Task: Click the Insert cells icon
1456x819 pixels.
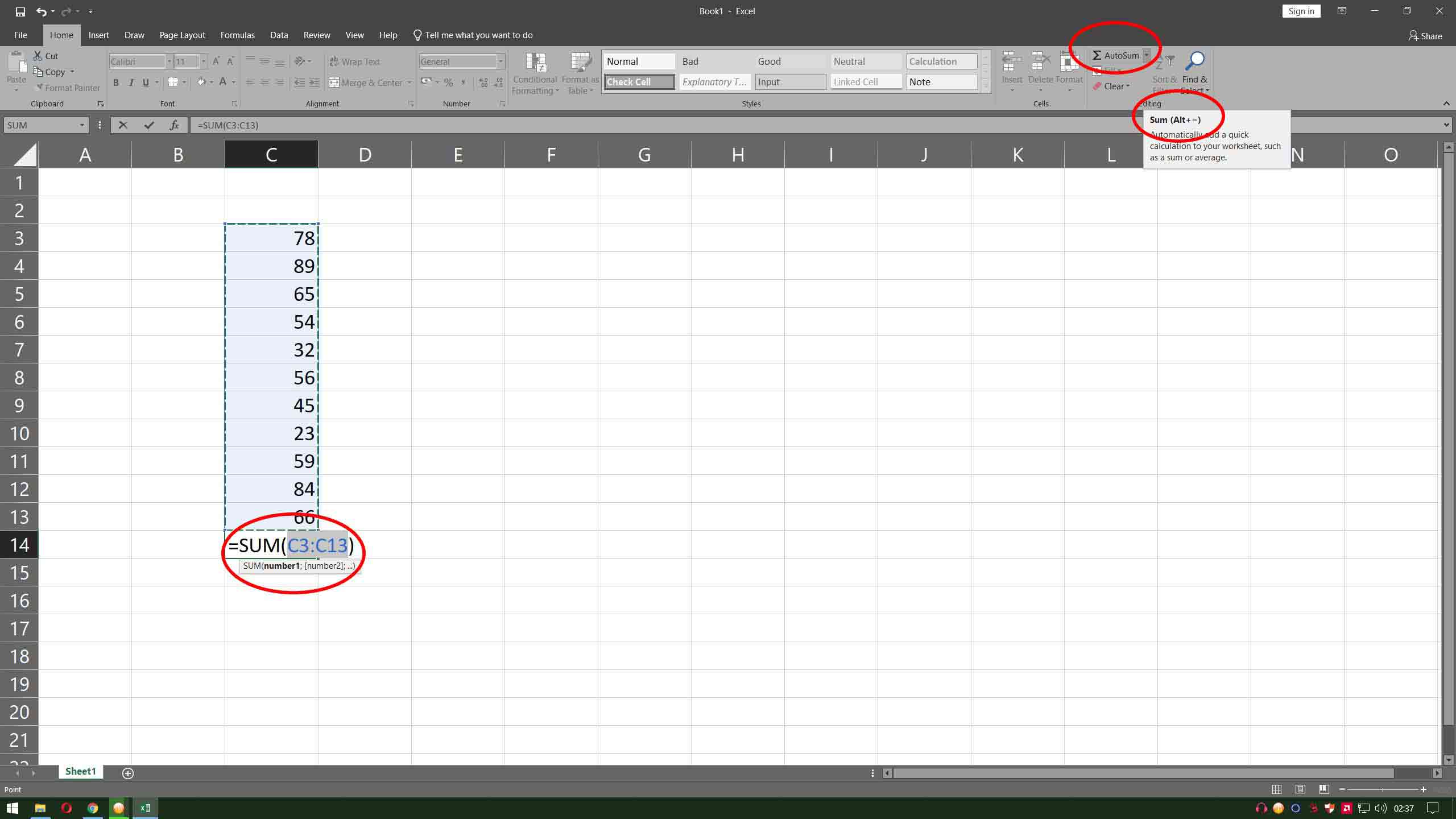Action: (x=1012, y=63)
